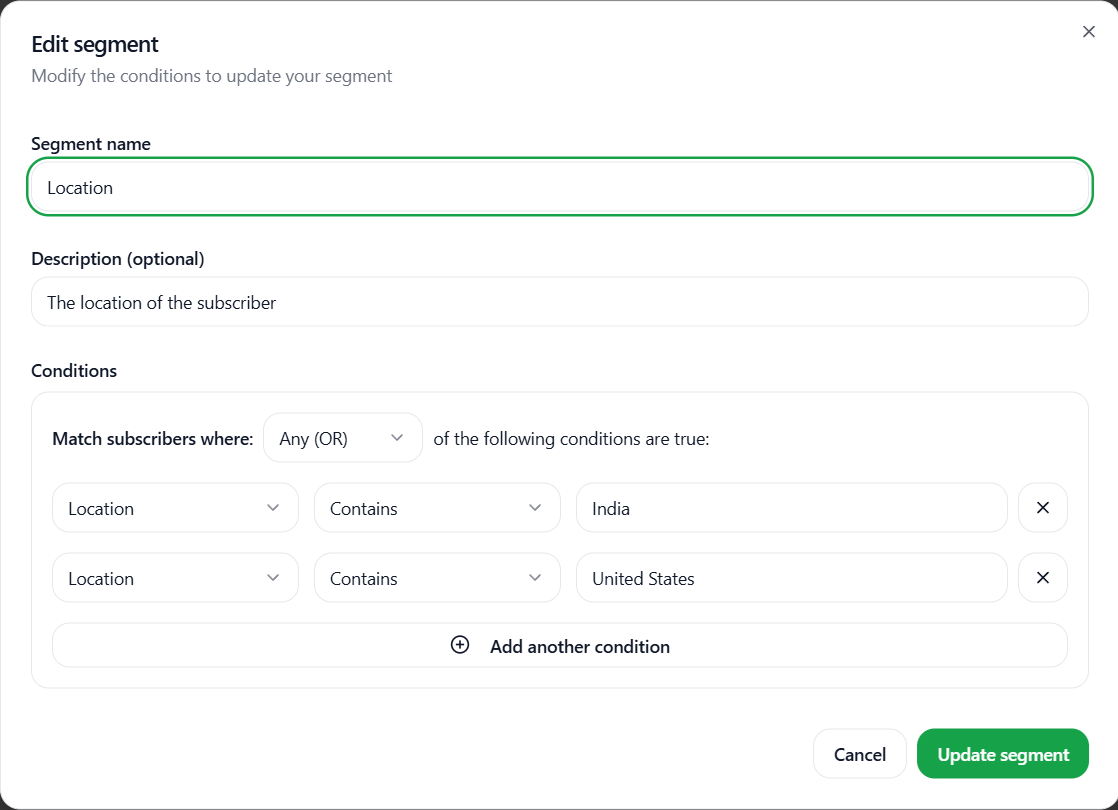Select the India condition value field

click(x=790, y=507)
